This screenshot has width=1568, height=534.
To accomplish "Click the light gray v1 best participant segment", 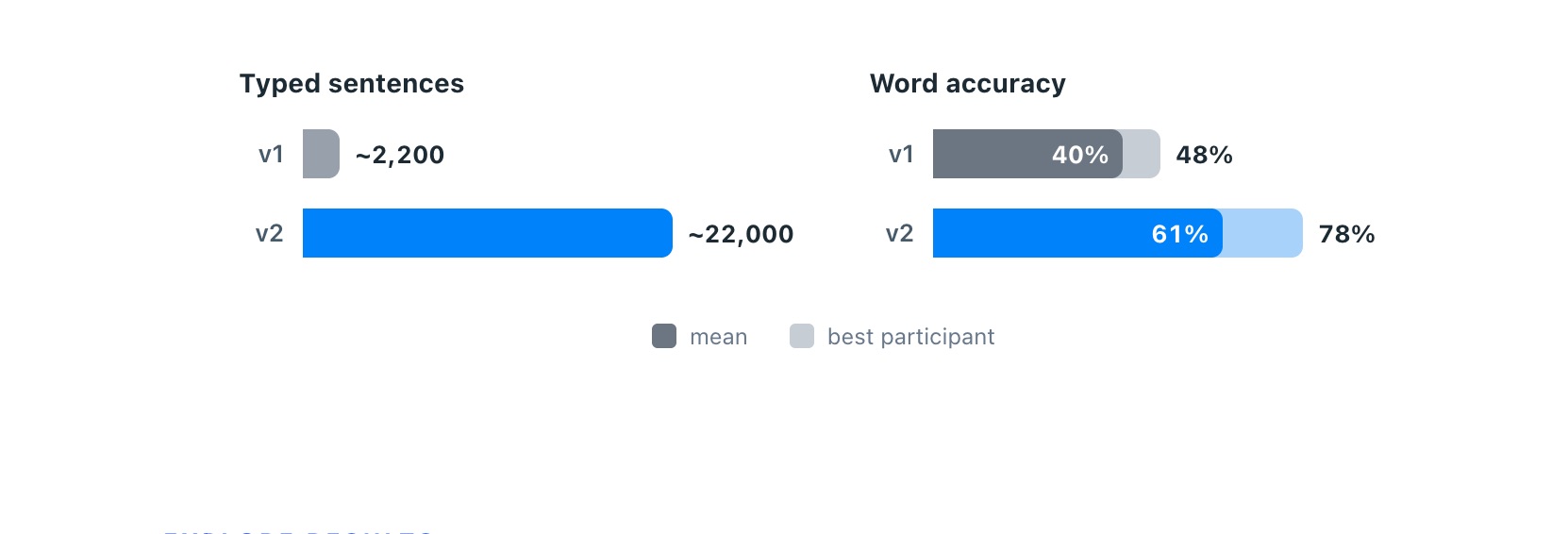I will click(x=1142, y=154).
